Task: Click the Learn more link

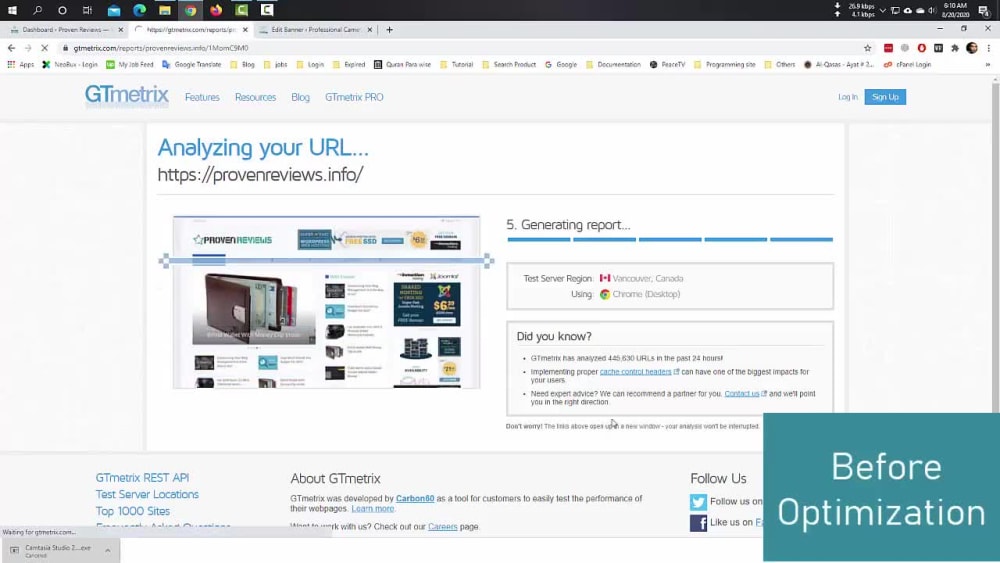Action: (x=372, y=509)
